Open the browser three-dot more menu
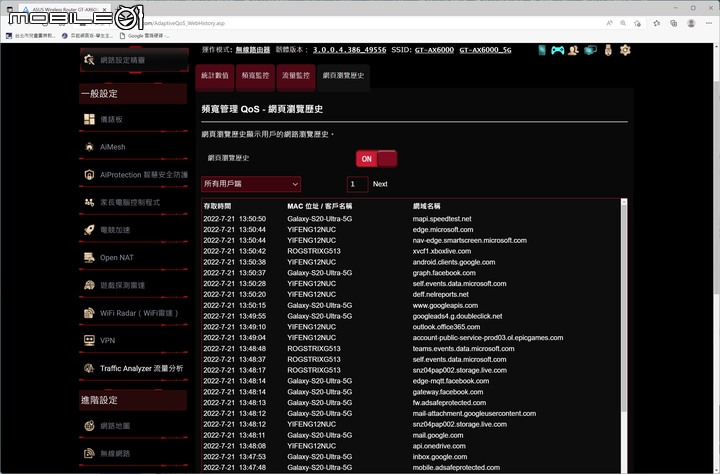Screen dimensions: 720x474 709,23
